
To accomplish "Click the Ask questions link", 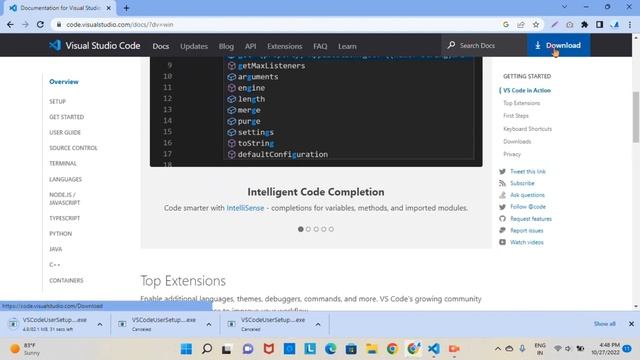I will pos(527,195).
